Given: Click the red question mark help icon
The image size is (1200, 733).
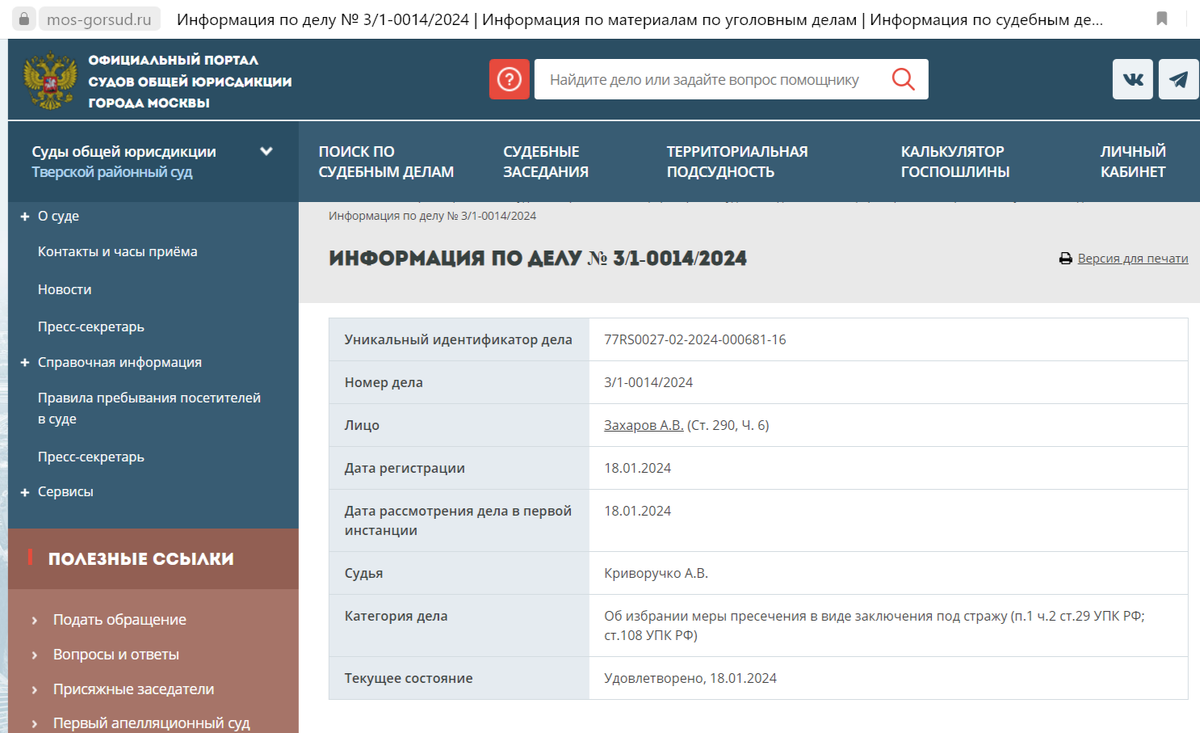Looking at the screenshot, I should 509,79.
